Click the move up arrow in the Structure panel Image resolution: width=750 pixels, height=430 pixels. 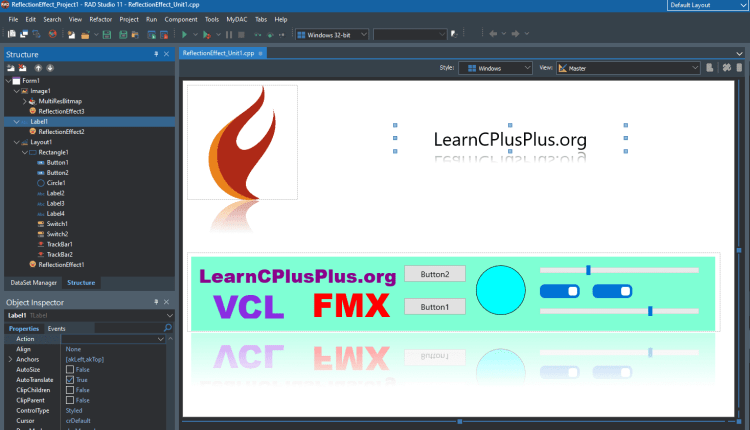click(38, 68)
